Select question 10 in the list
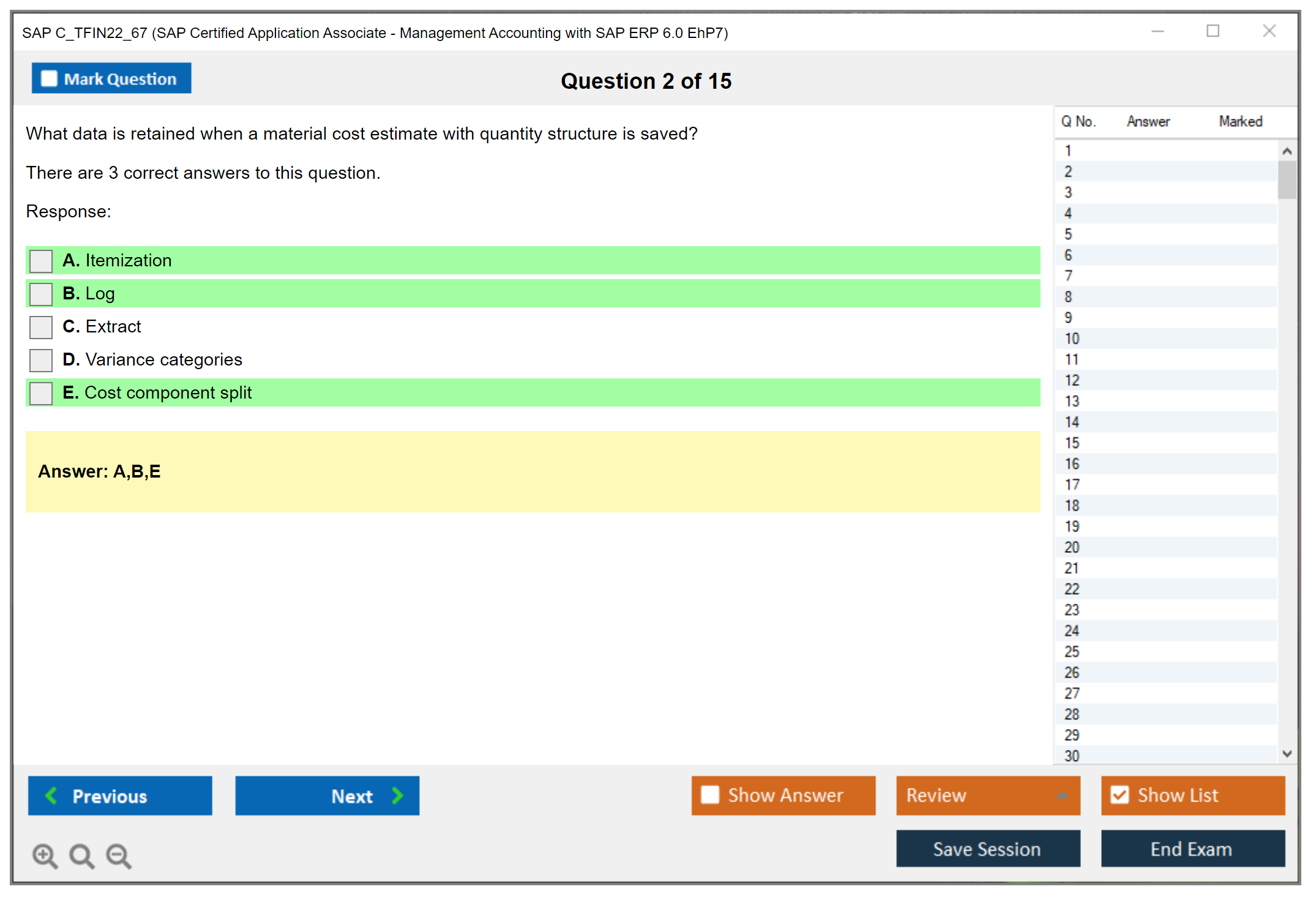The width and height of the screenshot is (1316, 900). pyautogui.click(x=1072, y=339)
